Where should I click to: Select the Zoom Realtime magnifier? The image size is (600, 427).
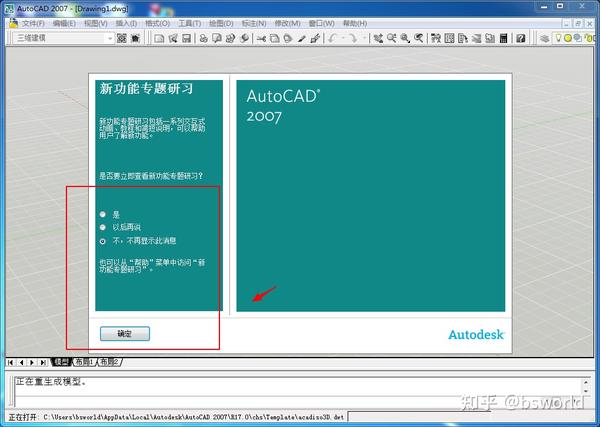[x=391, y=38]
